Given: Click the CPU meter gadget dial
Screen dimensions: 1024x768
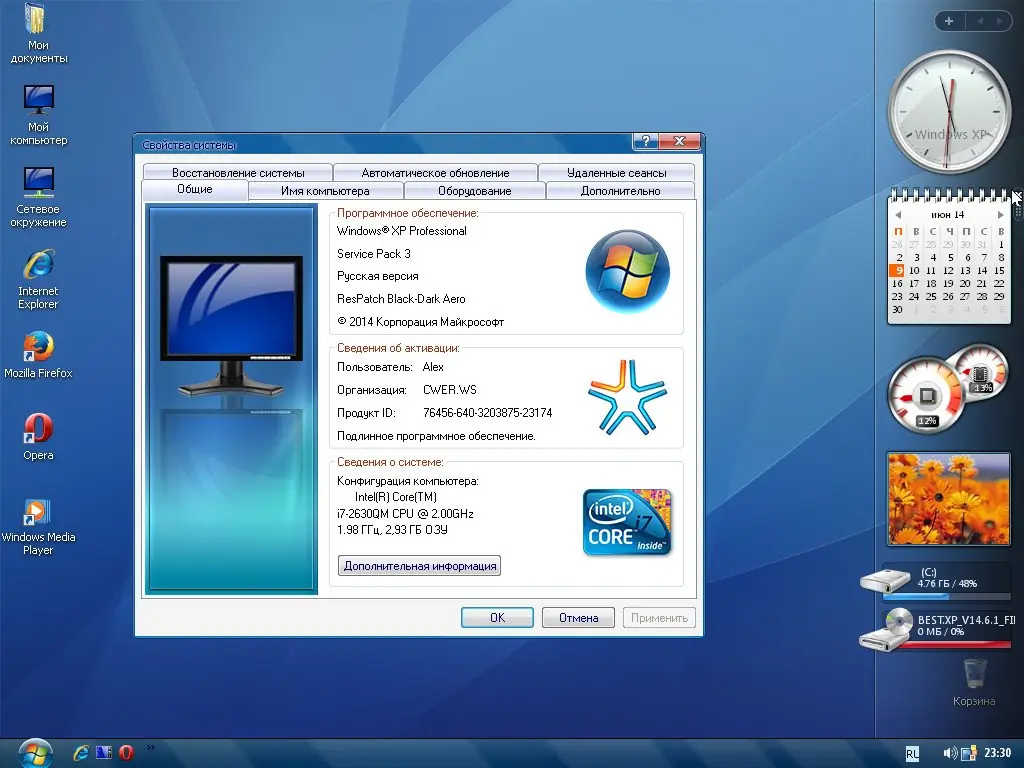Looking at the screenshot, I should (x=926, y=395).
